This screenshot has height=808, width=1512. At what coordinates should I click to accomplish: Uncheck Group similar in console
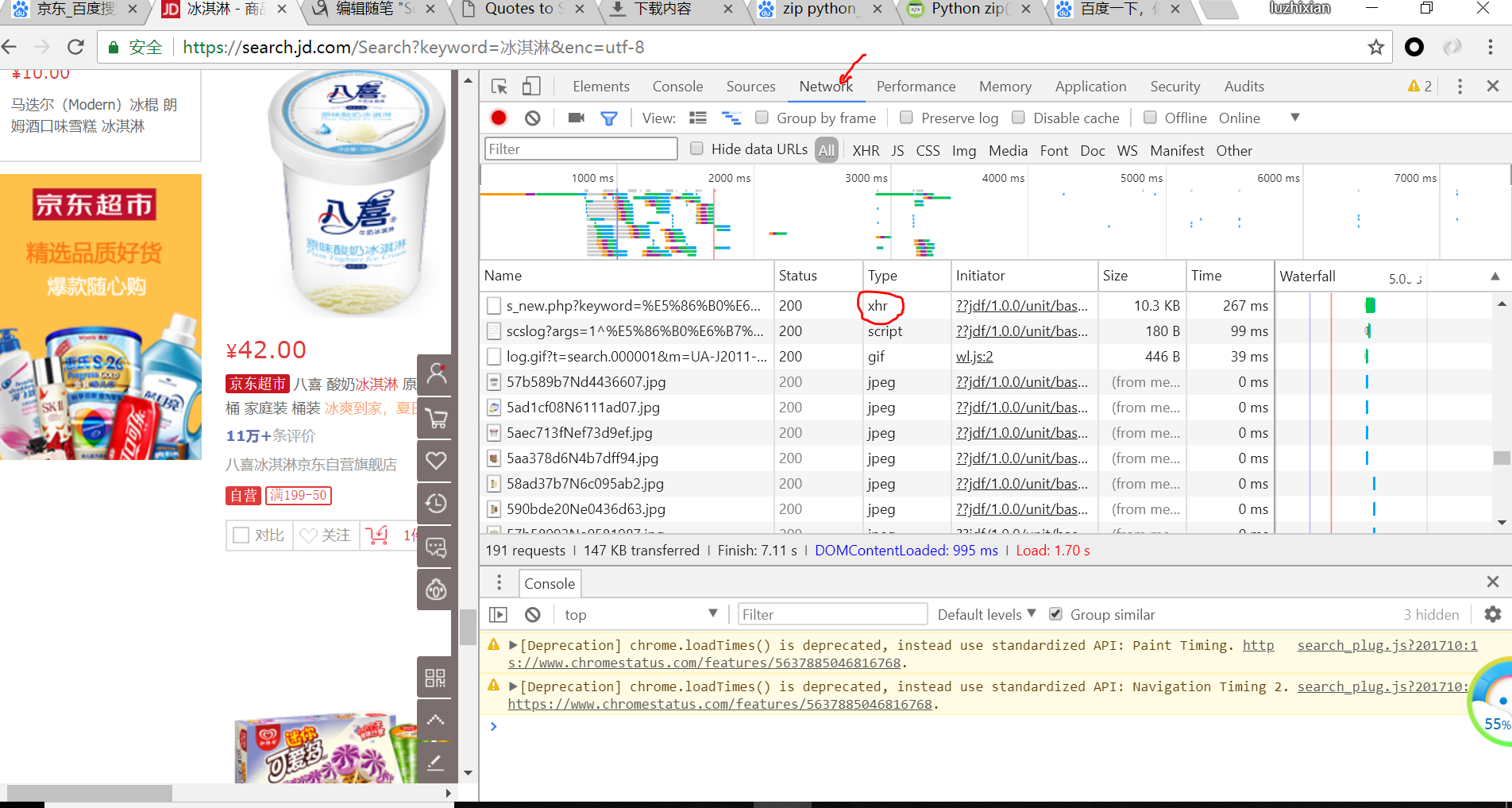(x=1055, y=614)
